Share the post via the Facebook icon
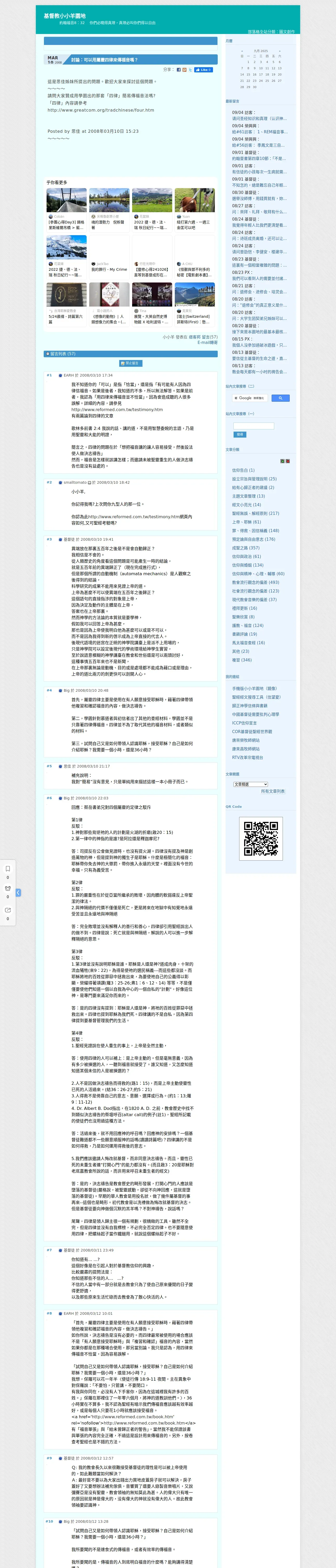The height and width of the screenshot is (1568, 336). click(179, 70)
